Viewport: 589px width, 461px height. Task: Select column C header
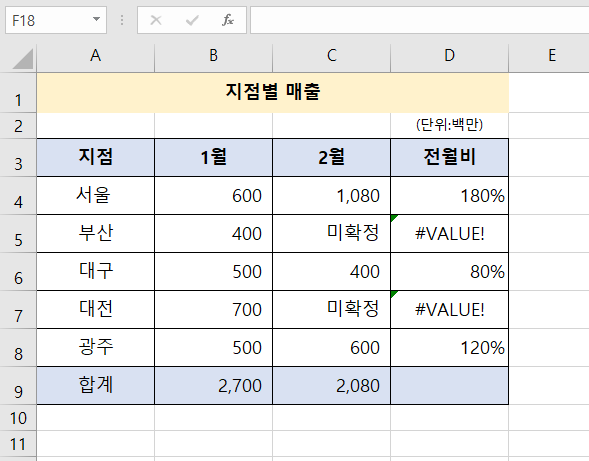click(331, 56)
